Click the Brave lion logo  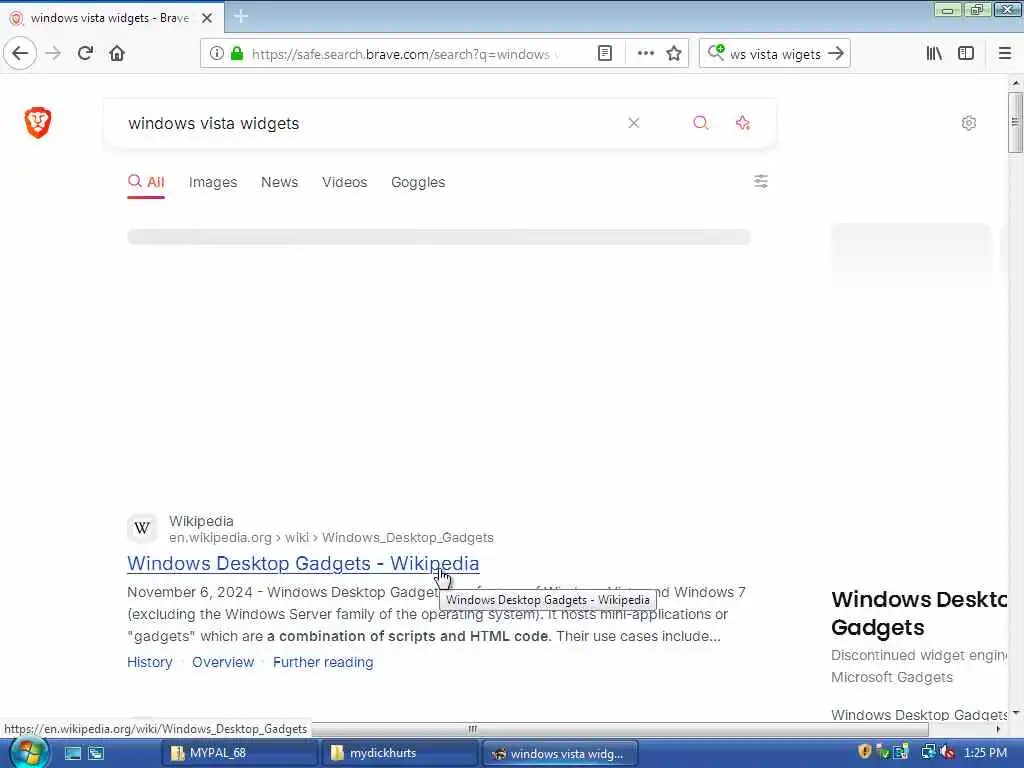(38, 122)
